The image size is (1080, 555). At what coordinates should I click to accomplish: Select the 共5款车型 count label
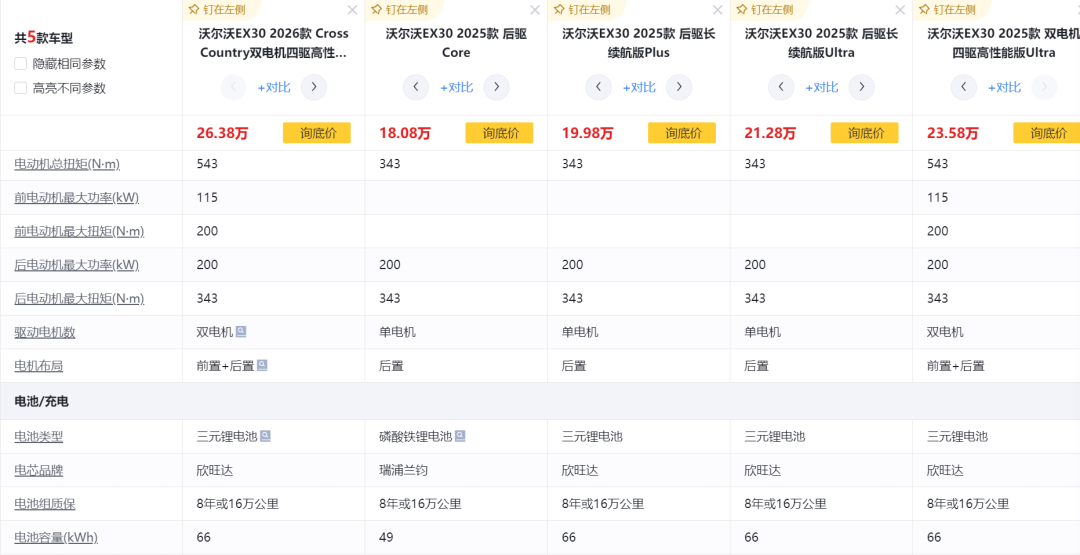43,39
